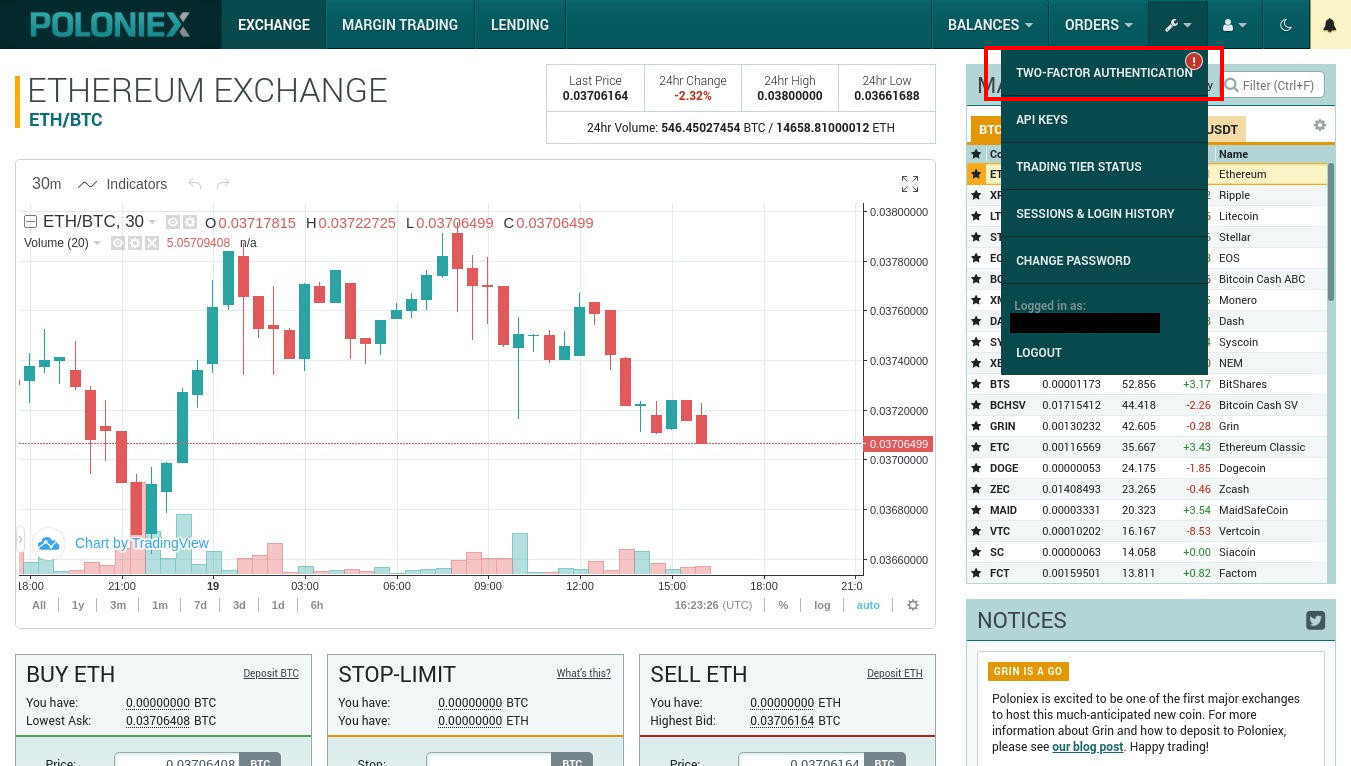1351x766 pixels.
Task: Toggle percent scale on the chart
Action: 783,605
